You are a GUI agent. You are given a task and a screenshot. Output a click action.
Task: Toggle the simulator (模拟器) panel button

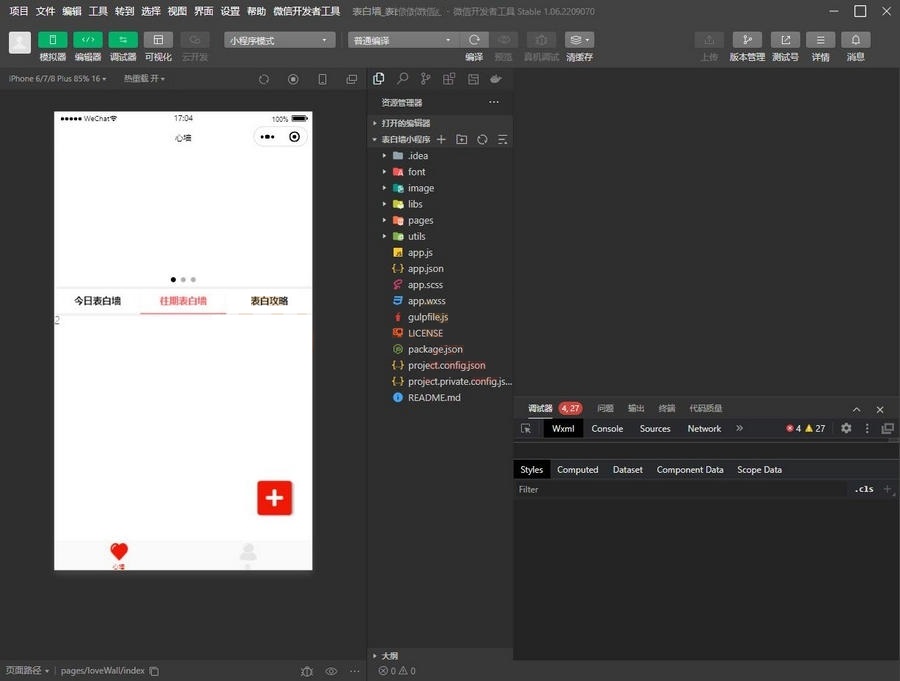pos(52,40)
